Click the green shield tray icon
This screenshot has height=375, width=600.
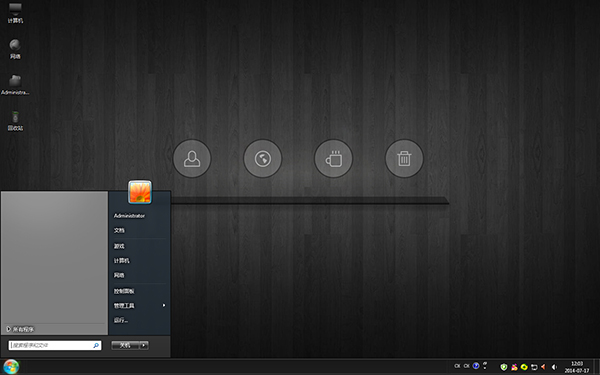pyautogui.click(x=504, y=367)
